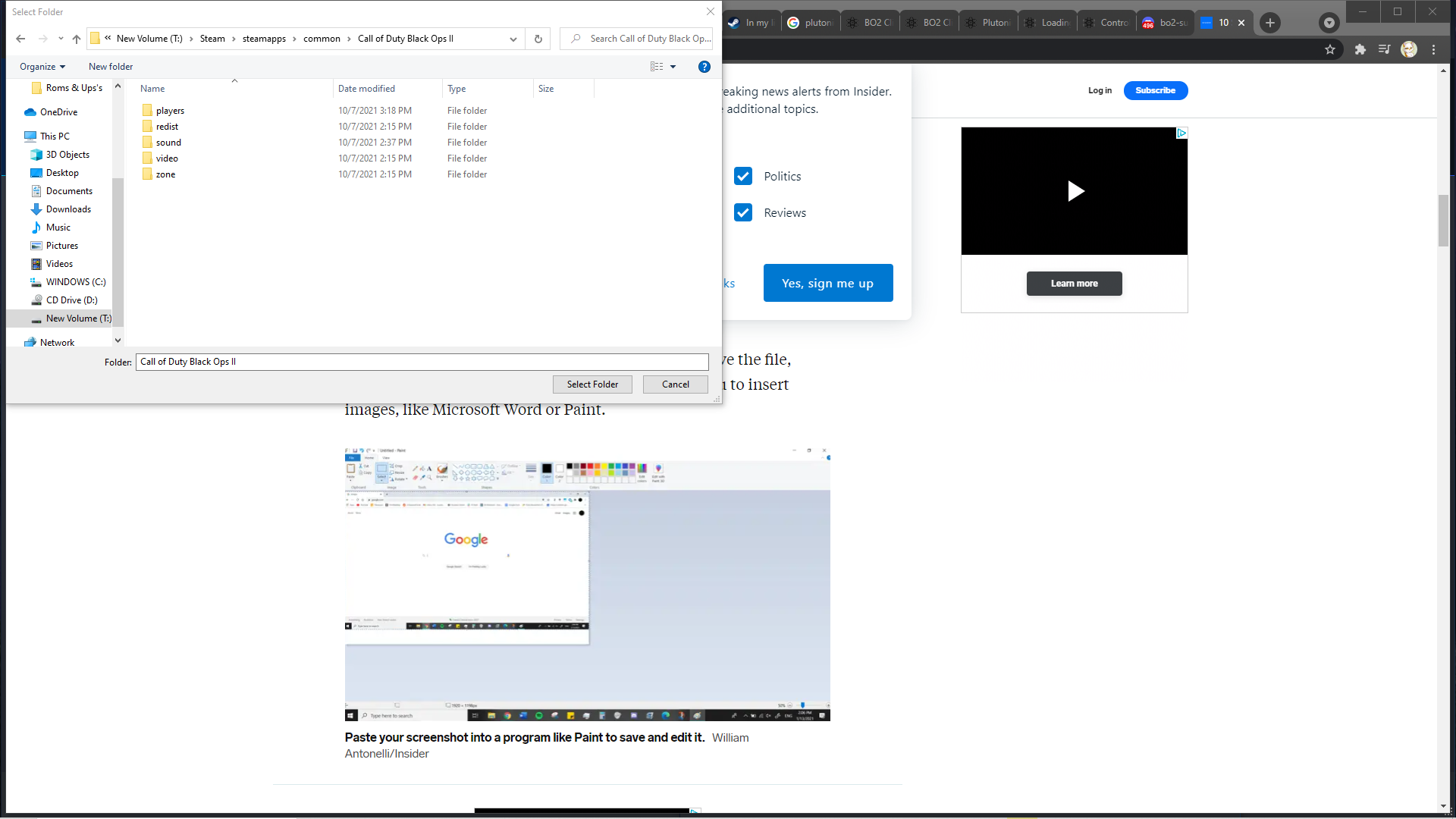Change the folder view layout icon

tap(657, 67)
